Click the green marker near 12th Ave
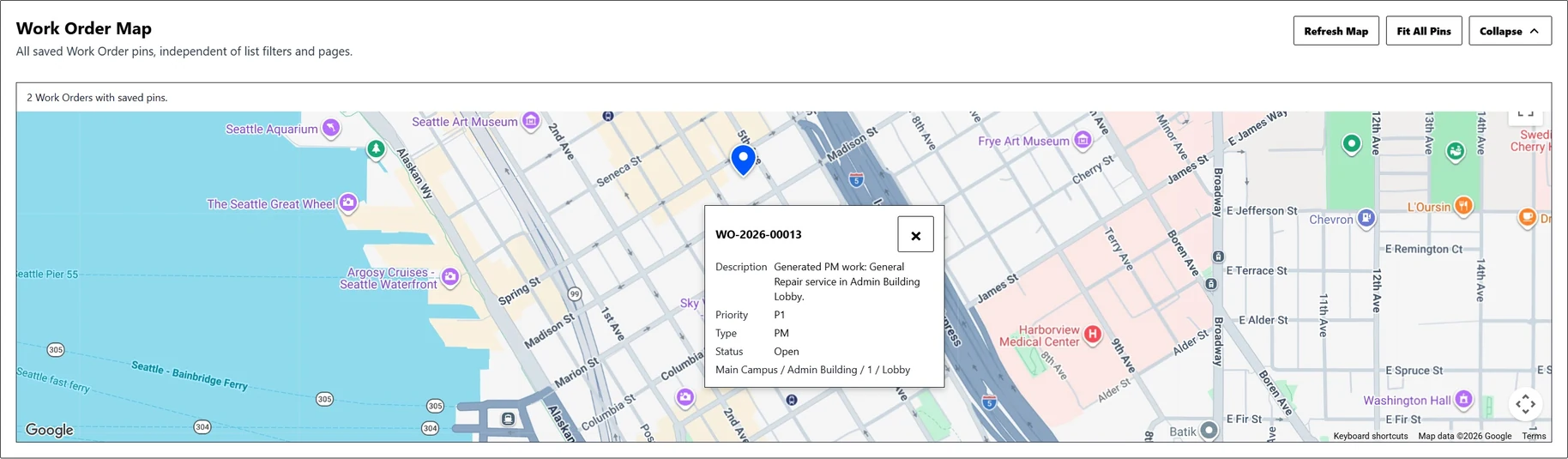Screen dimensions: 1568x459 pyautogui.click(x=1351, y=144)
